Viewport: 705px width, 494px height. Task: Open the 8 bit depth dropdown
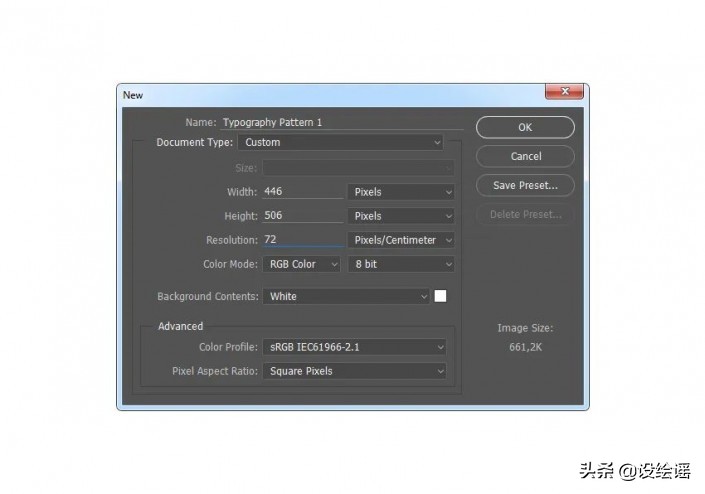coord(401,264)
